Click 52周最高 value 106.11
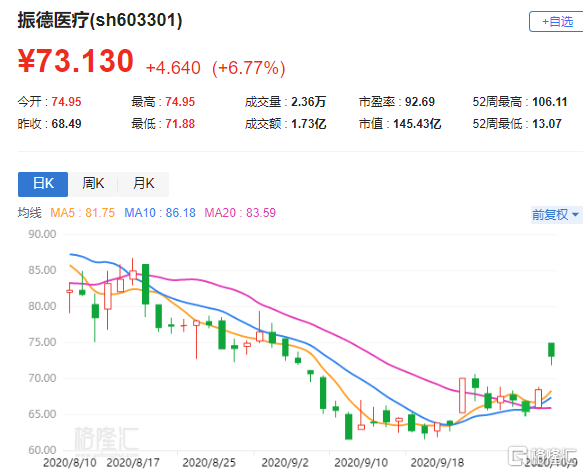The width and height of the screenshot is (583, 473). [550, 102]
